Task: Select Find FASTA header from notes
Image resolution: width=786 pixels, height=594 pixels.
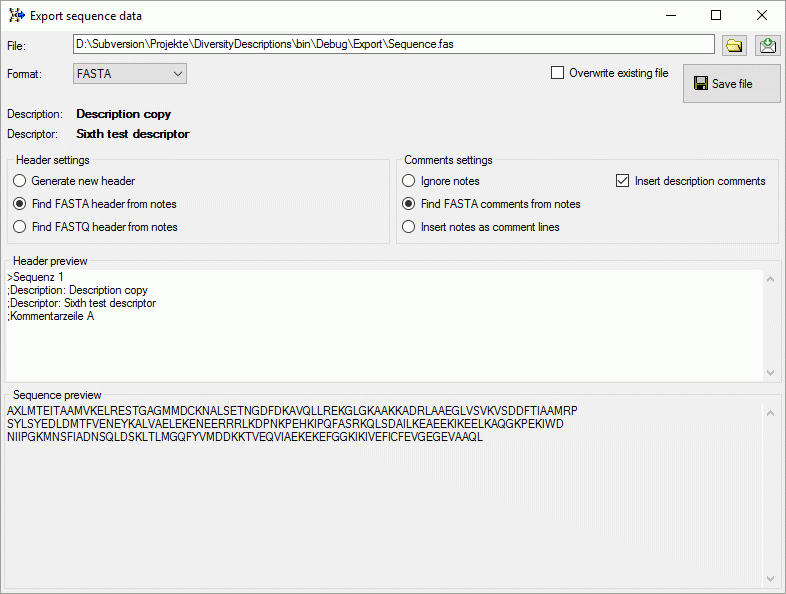Action: [x=20, y=204]
